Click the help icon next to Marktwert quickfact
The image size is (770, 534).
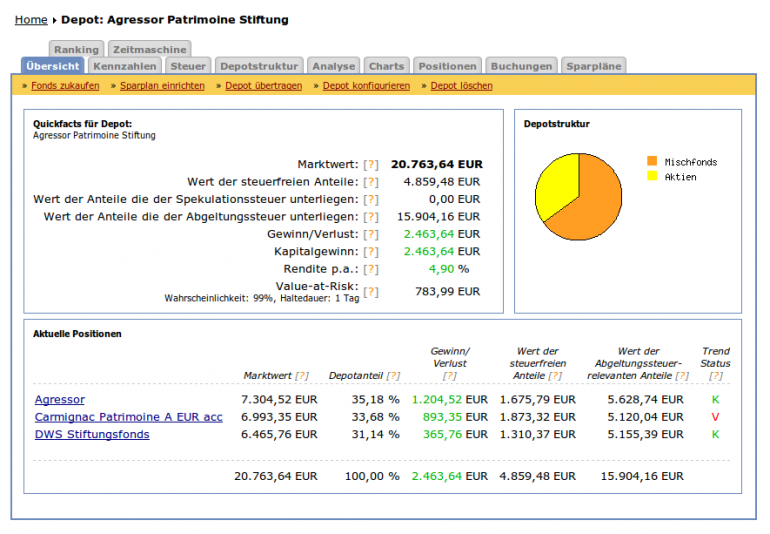click(371, 165)
